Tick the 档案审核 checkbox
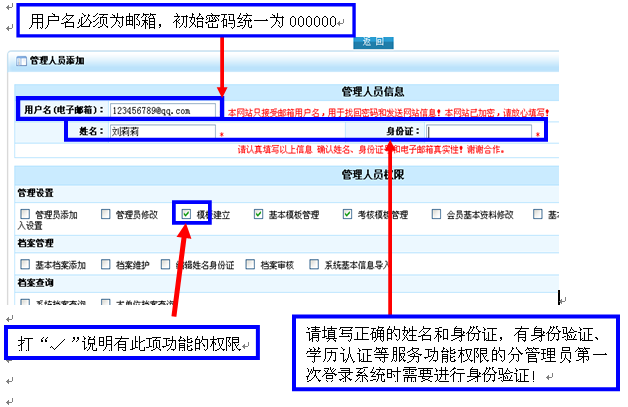This screenshot has height=407, width=628. coord(250,264)
